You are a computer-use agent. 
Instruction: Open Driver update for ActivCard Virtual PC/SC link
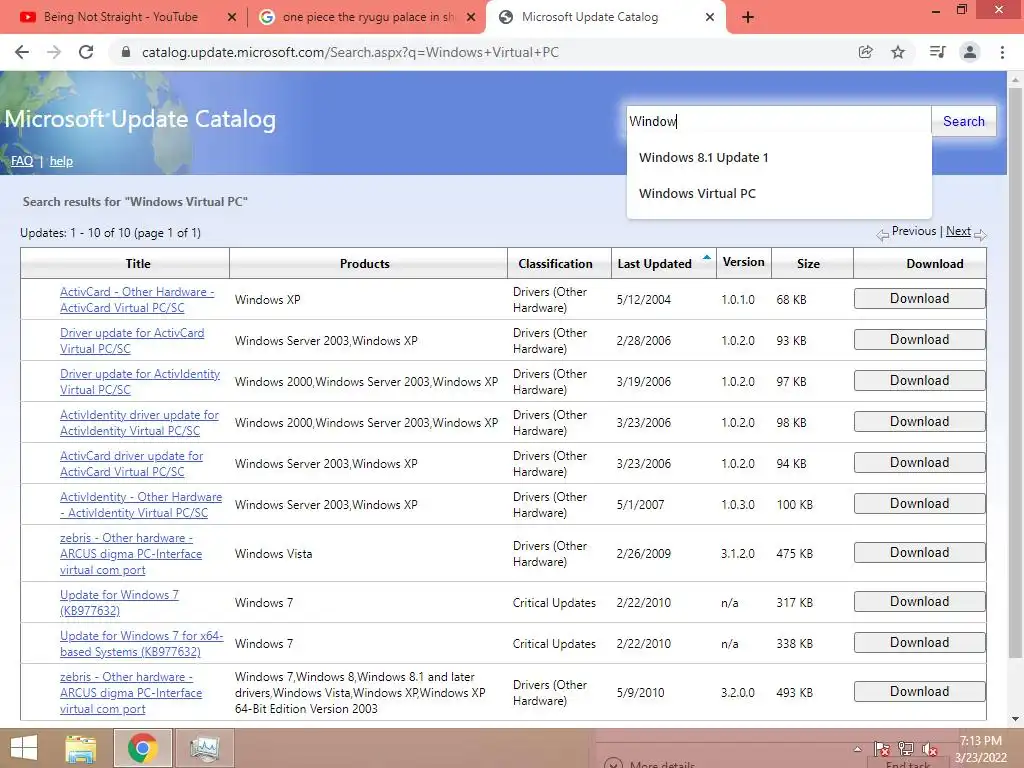[x=132, y=341]
